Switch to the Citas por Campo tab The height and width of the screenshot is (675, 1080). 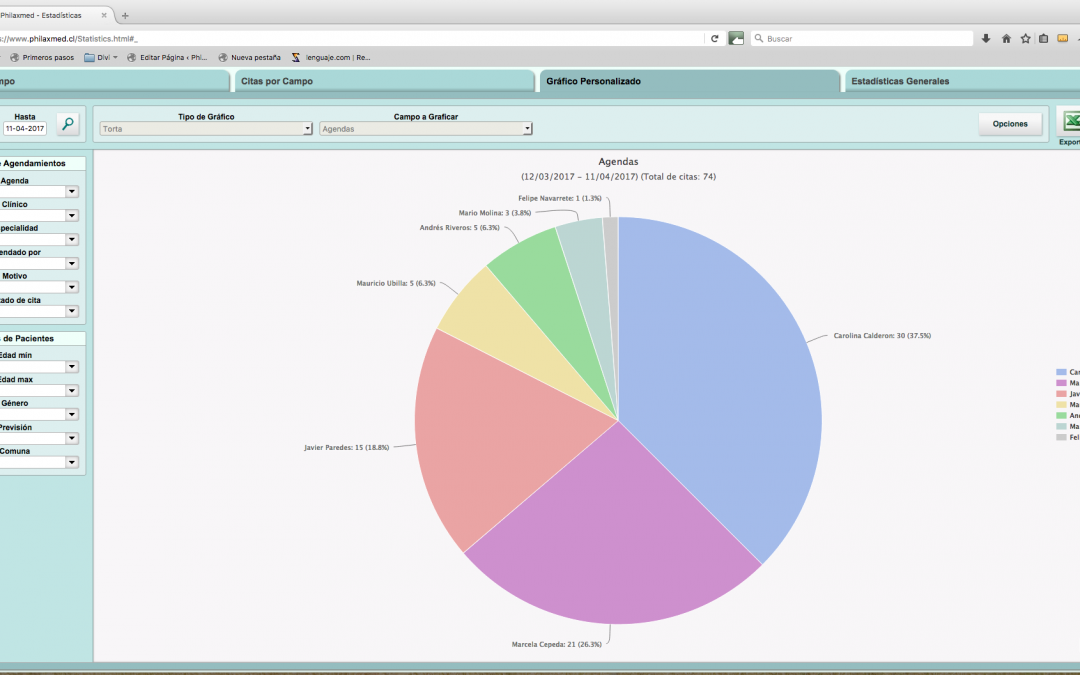coord(384,81)
